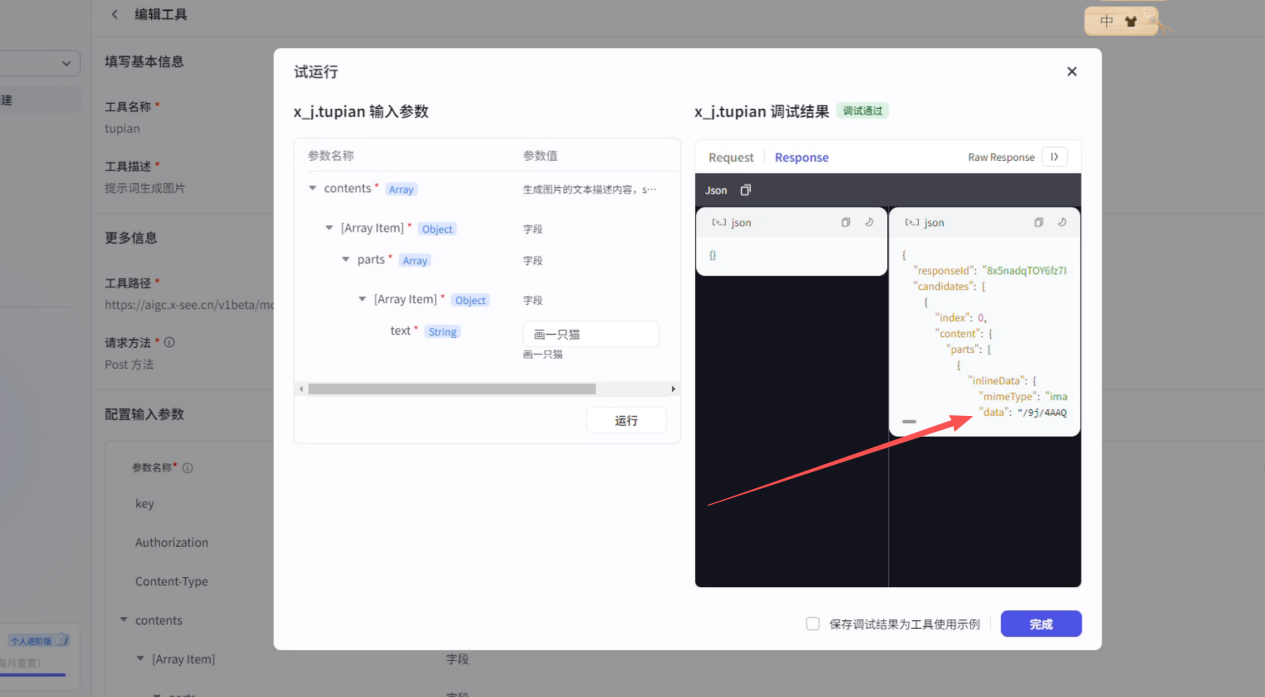Click "candidates" key in json output
1265x697 pixels.
click(x=942, y=286)
